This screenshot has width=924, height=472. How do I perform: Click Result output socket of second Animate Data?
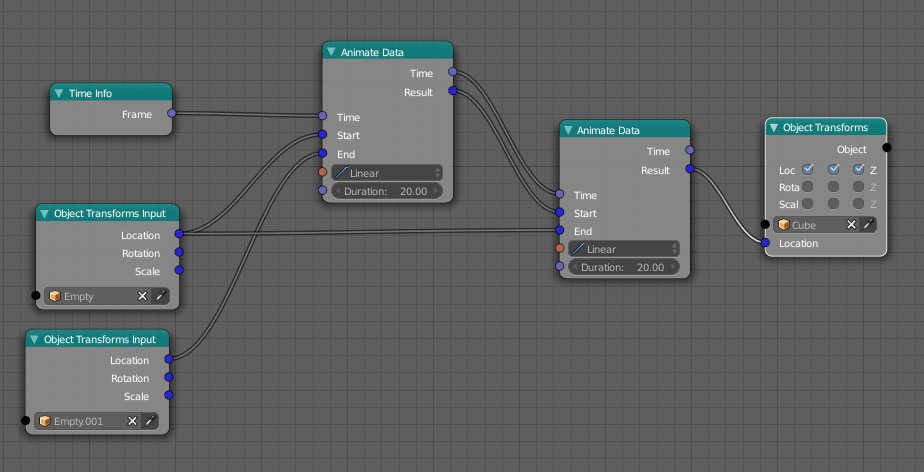[x=690, y=169]
